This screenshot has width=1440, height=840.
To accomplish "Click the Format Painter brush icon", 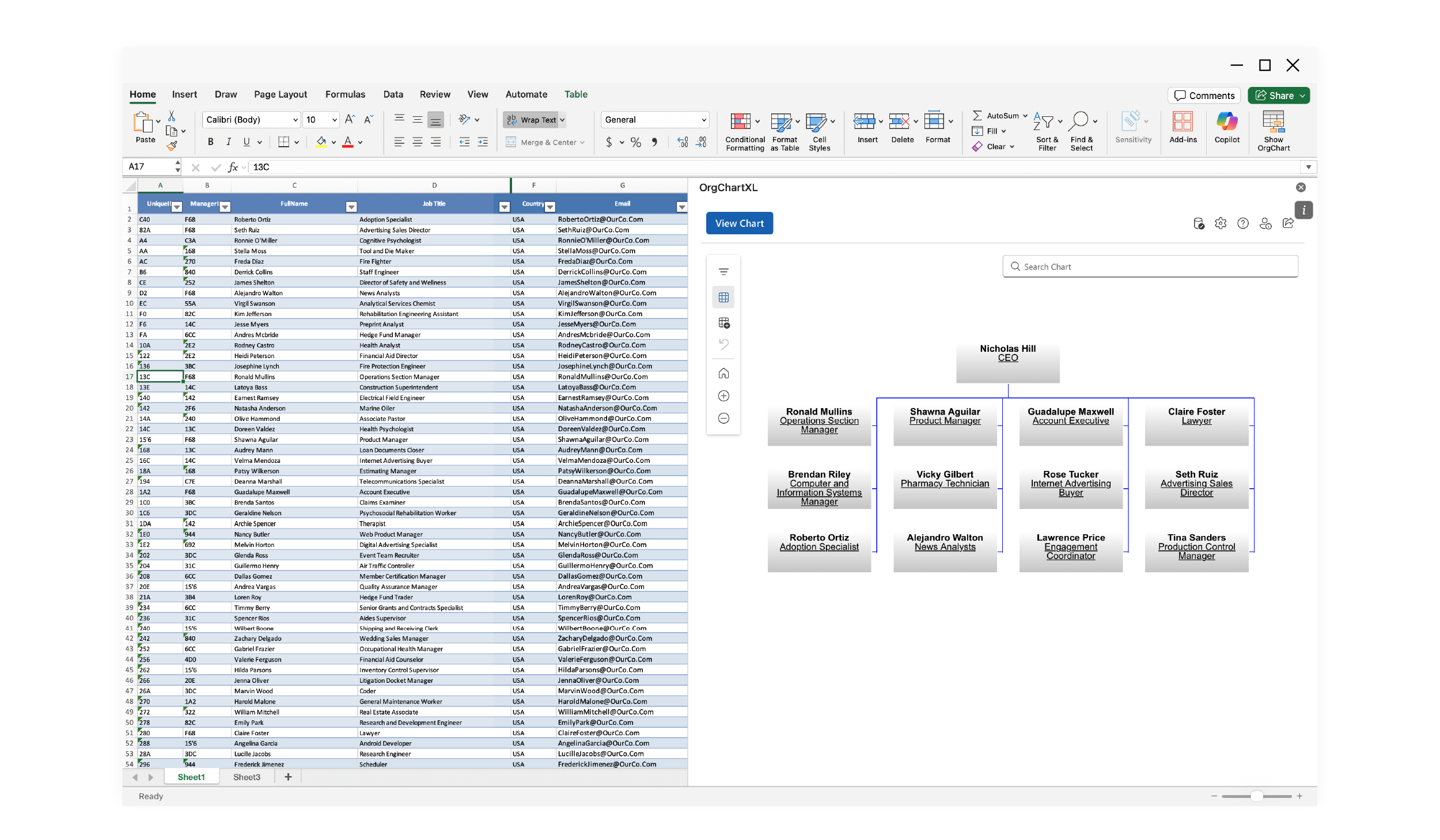I will [172, 146].
